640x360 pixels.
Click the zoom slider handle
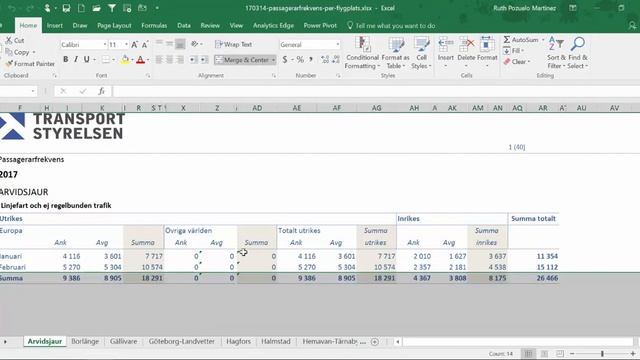pyautogui.click(x=602, y=353)
